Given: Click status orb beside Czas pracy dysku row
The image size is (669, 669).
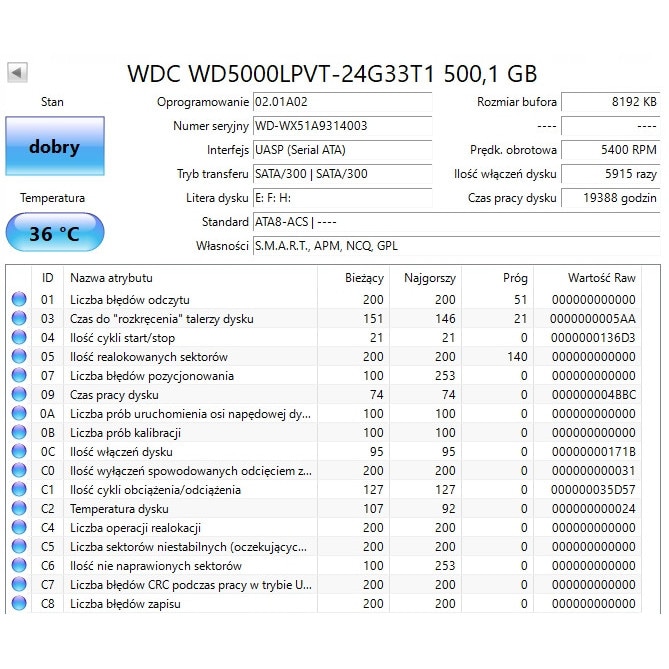Looking at the screenshot, I should click(19, 395).
